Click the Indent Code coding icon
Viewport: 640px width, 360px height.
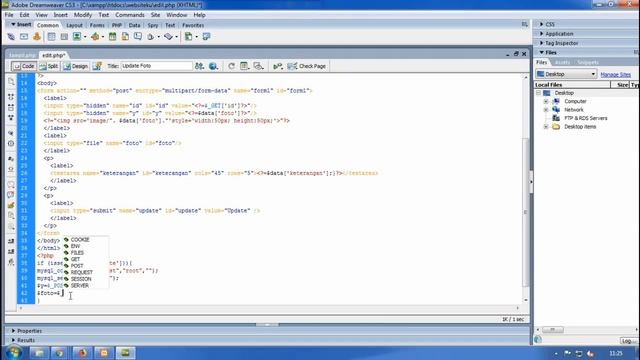pyautogui.click(x=11, y=241)
